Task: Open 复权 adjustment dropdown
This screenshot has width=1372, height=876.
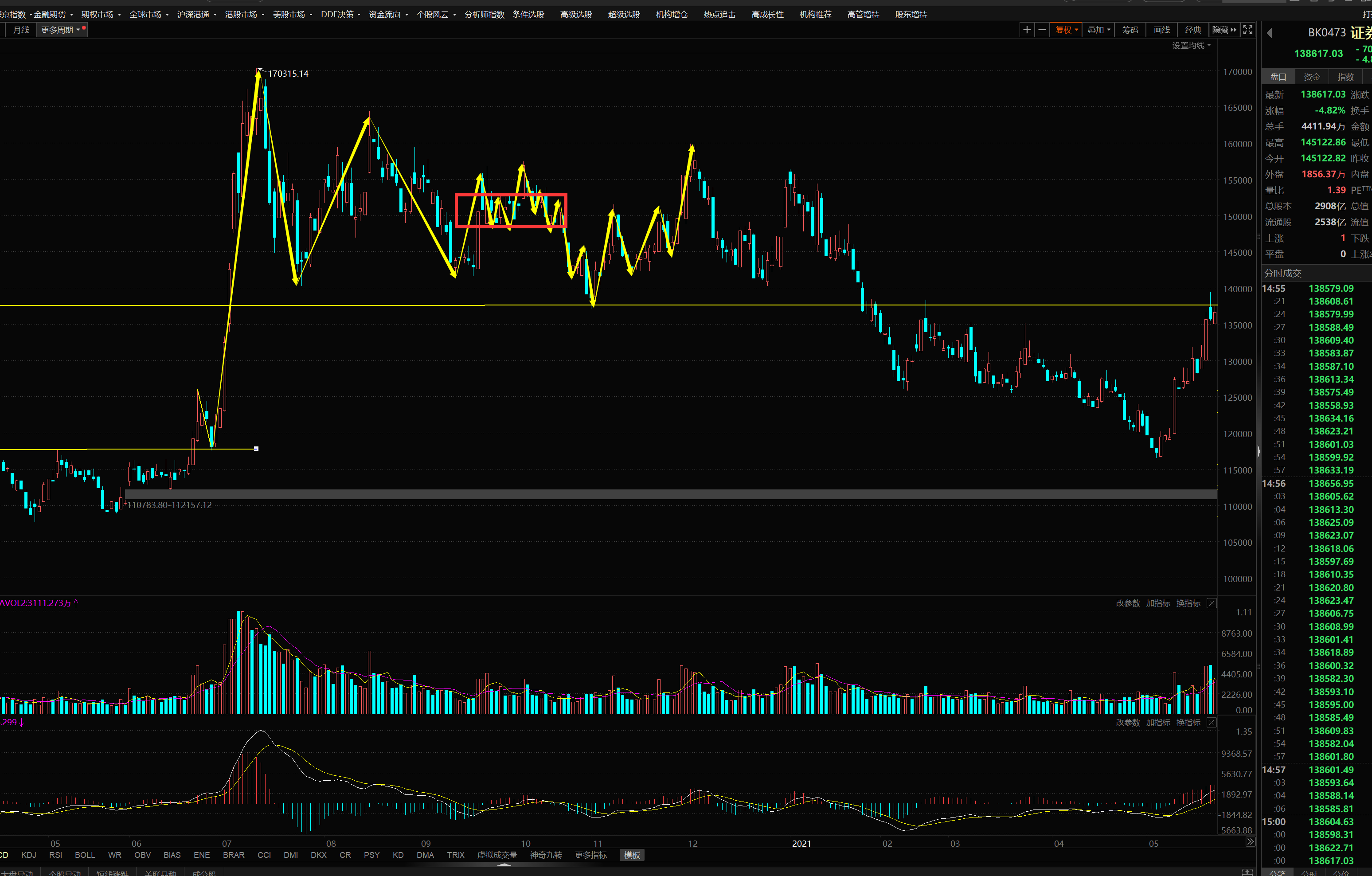Action: (x=1066, y=30)
